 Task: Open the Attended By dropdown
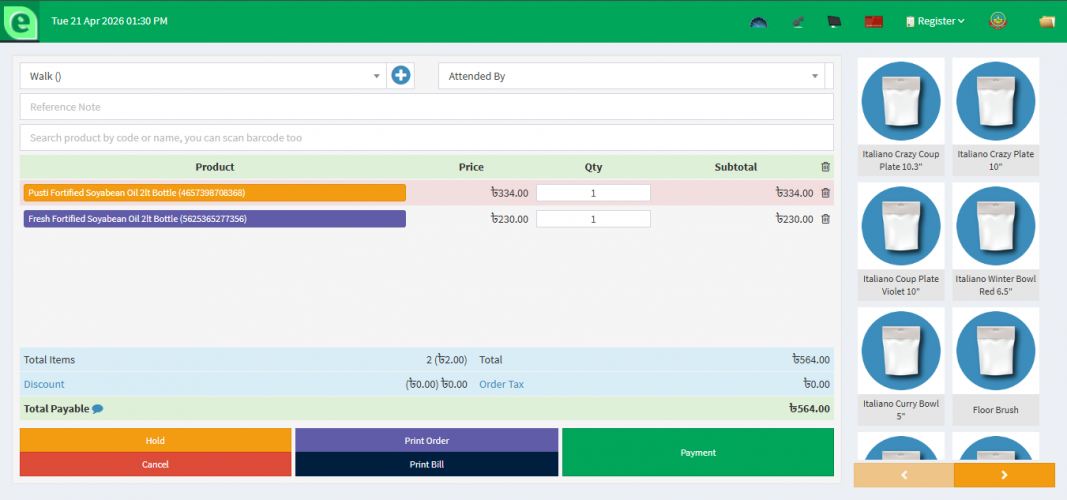pyautogui.click(x=631, y=76)
